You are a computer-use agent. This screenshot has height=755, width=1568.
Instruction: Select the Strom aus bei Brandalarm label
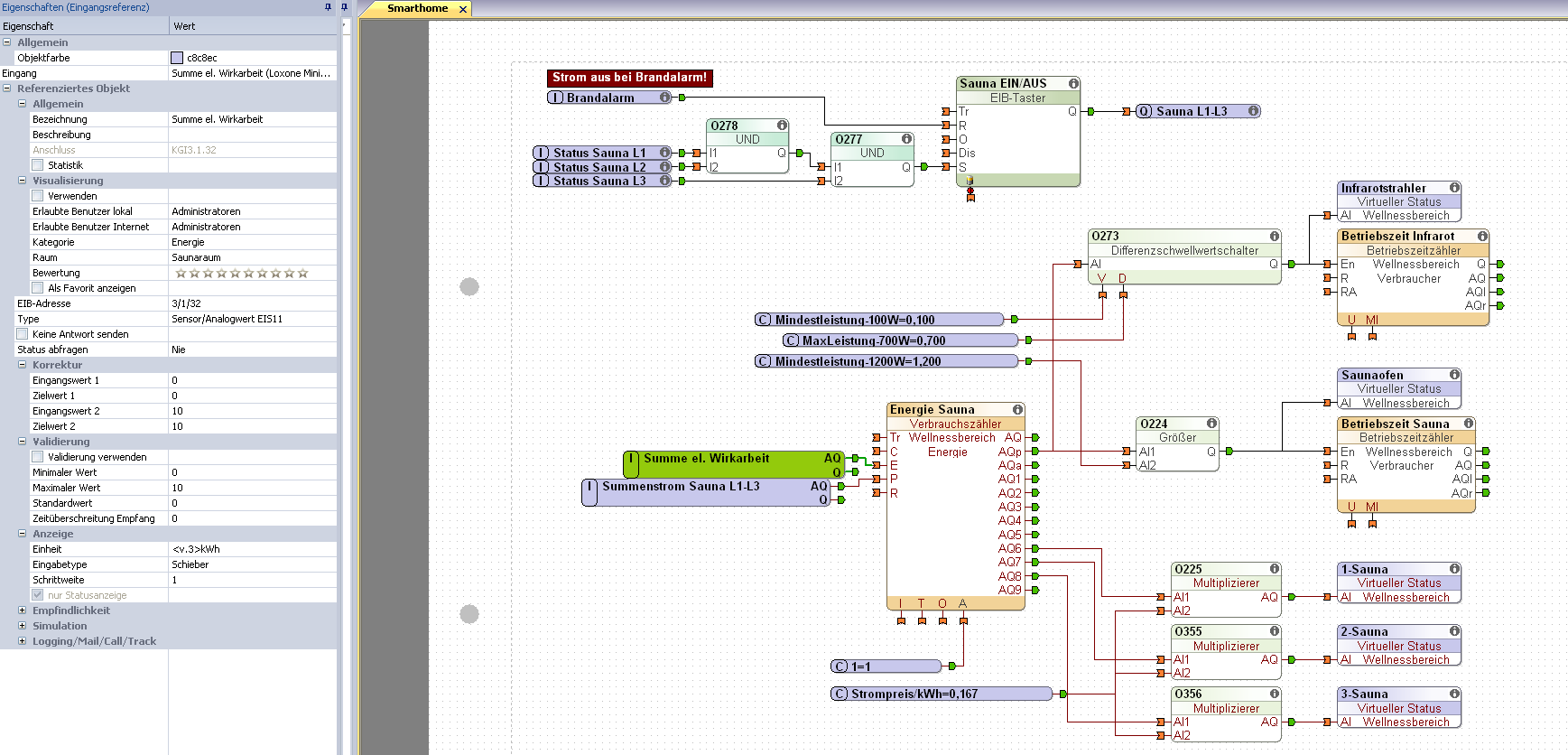[629, 78]
